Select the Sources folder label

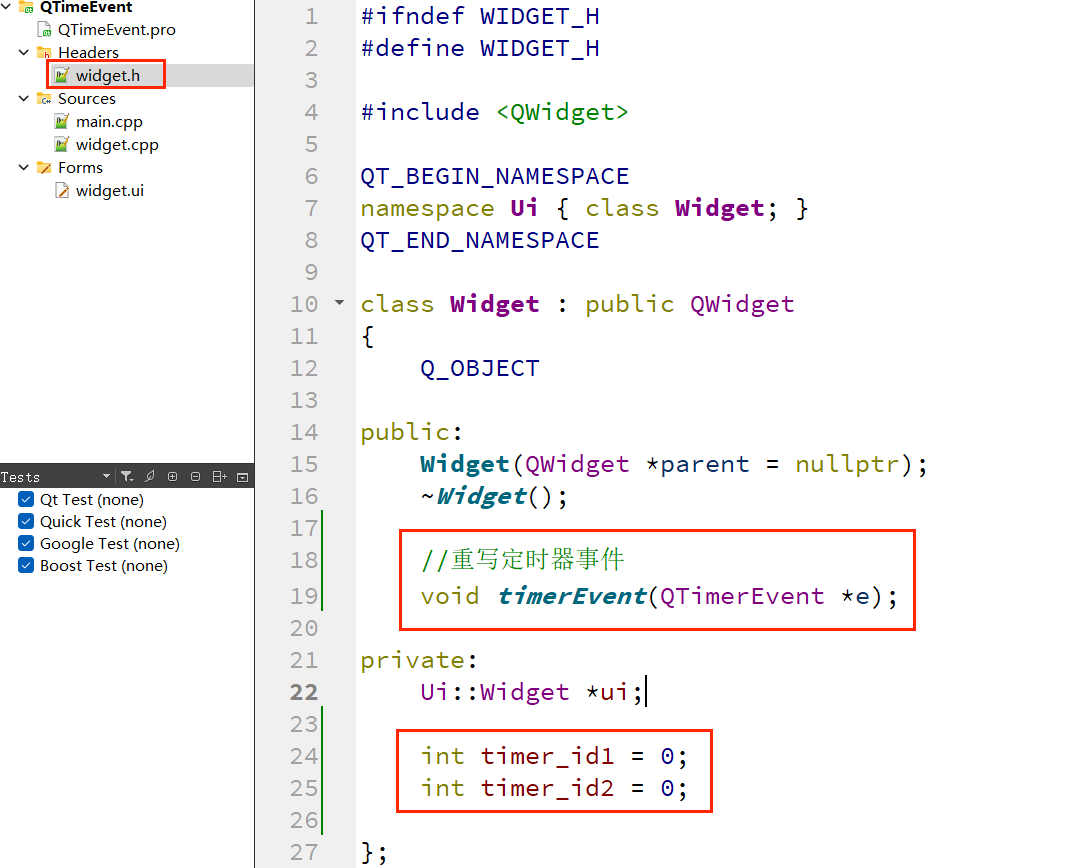(87, 98)
